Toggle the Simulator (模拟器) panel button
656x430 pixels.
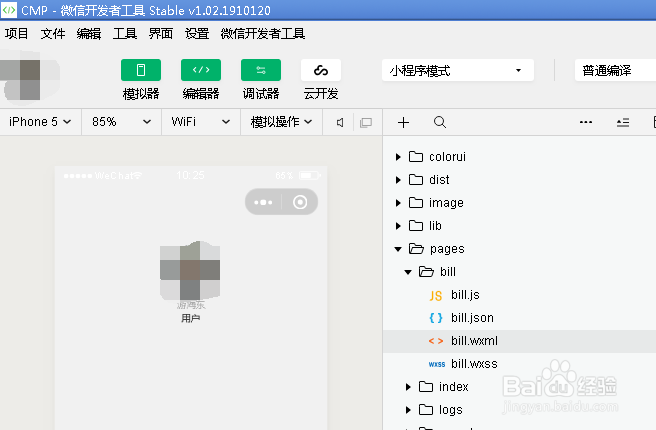[141, 70]
